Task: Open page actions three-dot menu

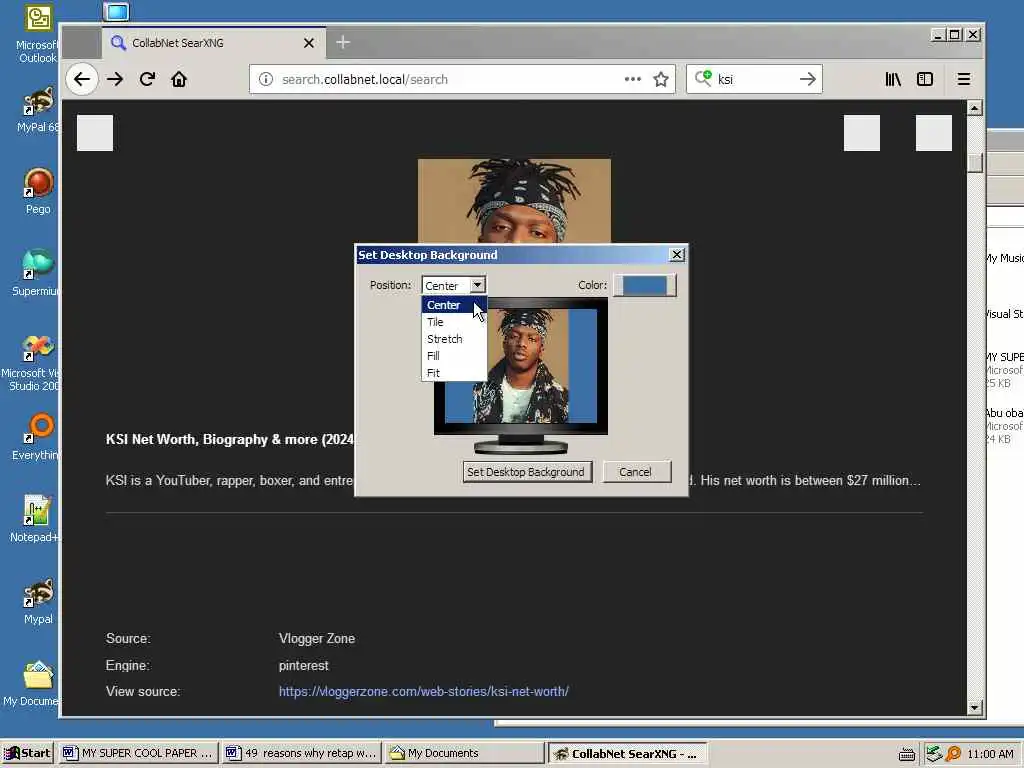Action: (x=632, y=79)
